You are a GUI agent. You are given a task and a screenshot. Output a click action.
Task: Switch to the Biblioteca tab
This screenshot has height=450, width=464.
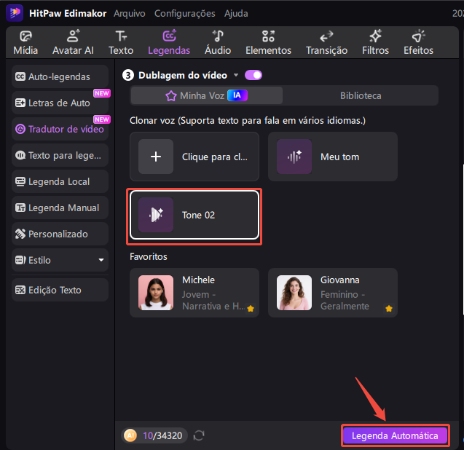click(x=361, y=96)
